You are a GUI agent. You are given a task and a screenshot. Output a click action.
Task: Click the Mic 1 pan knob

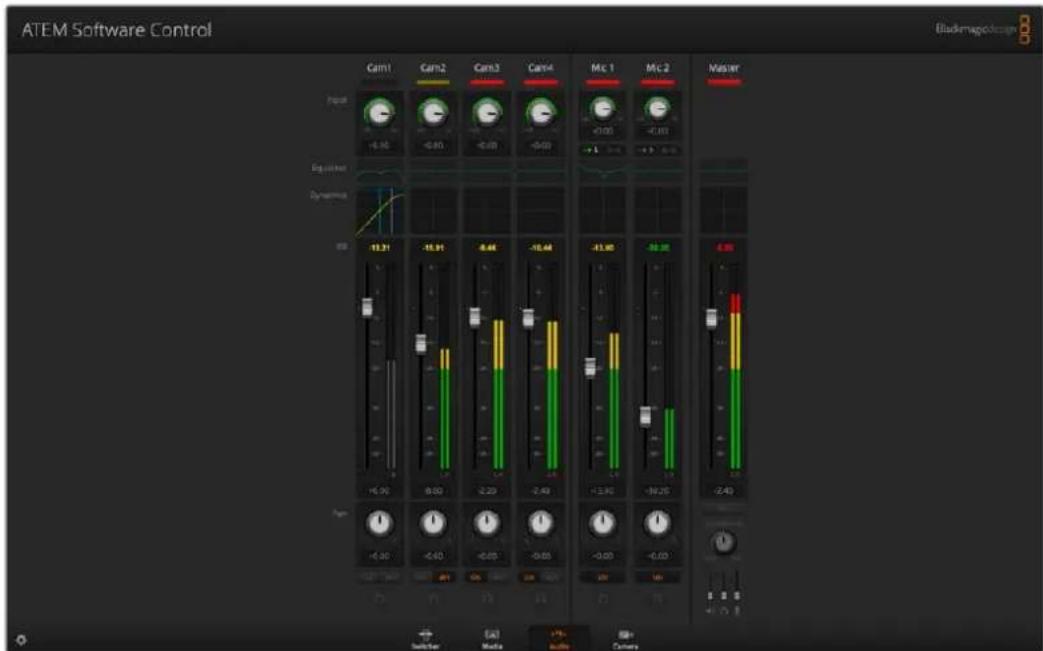[x=603, y=523]
